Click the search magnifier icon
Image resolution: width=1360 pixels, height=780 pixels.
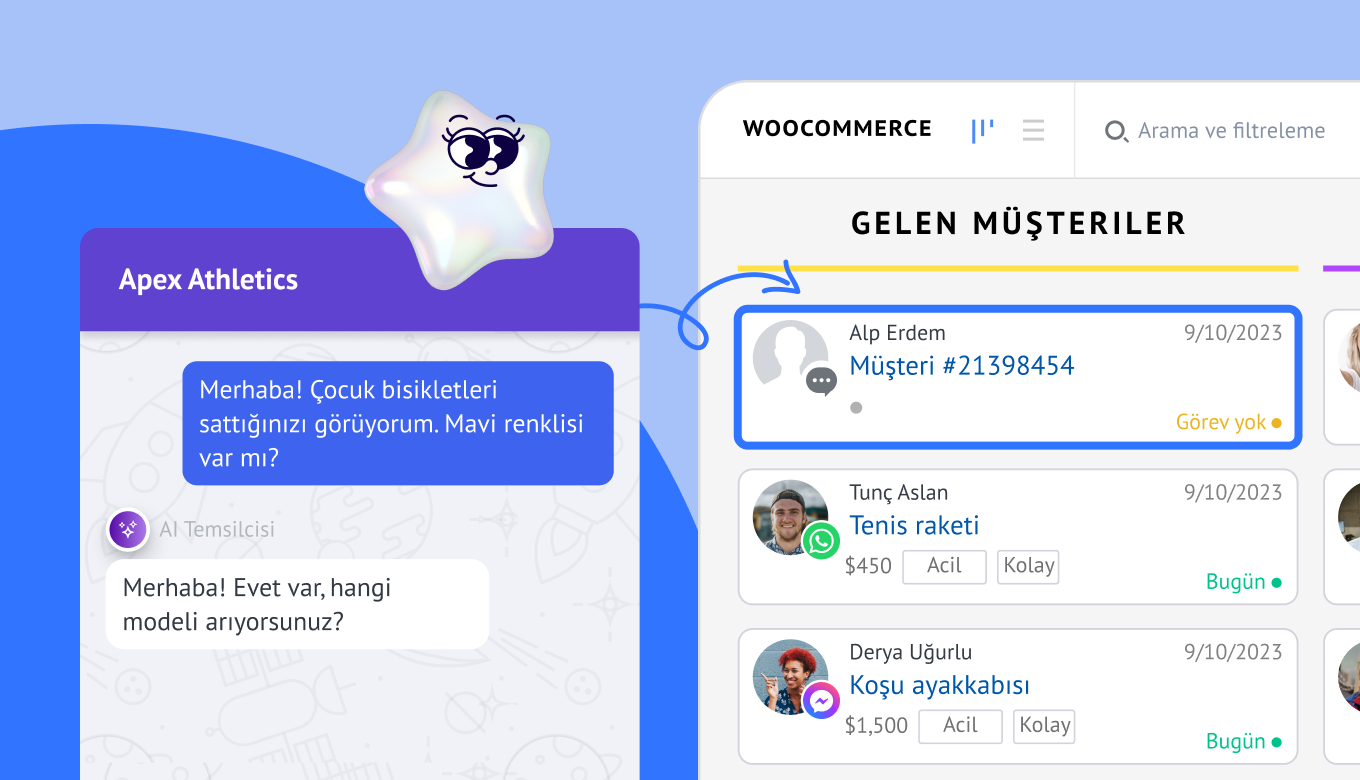click(x=1116, y=131)
